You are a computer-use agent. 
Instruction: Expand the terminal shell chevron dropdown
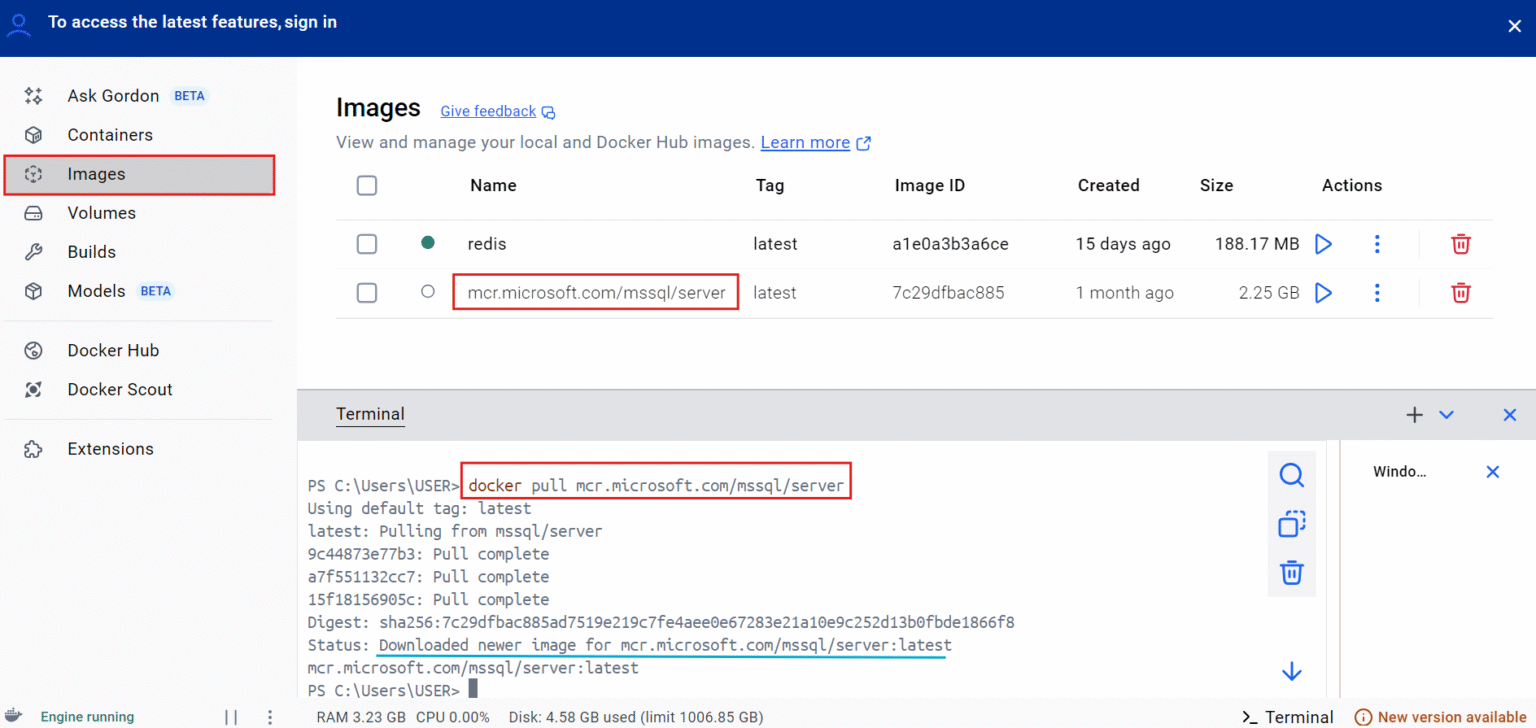[1446, 414]
